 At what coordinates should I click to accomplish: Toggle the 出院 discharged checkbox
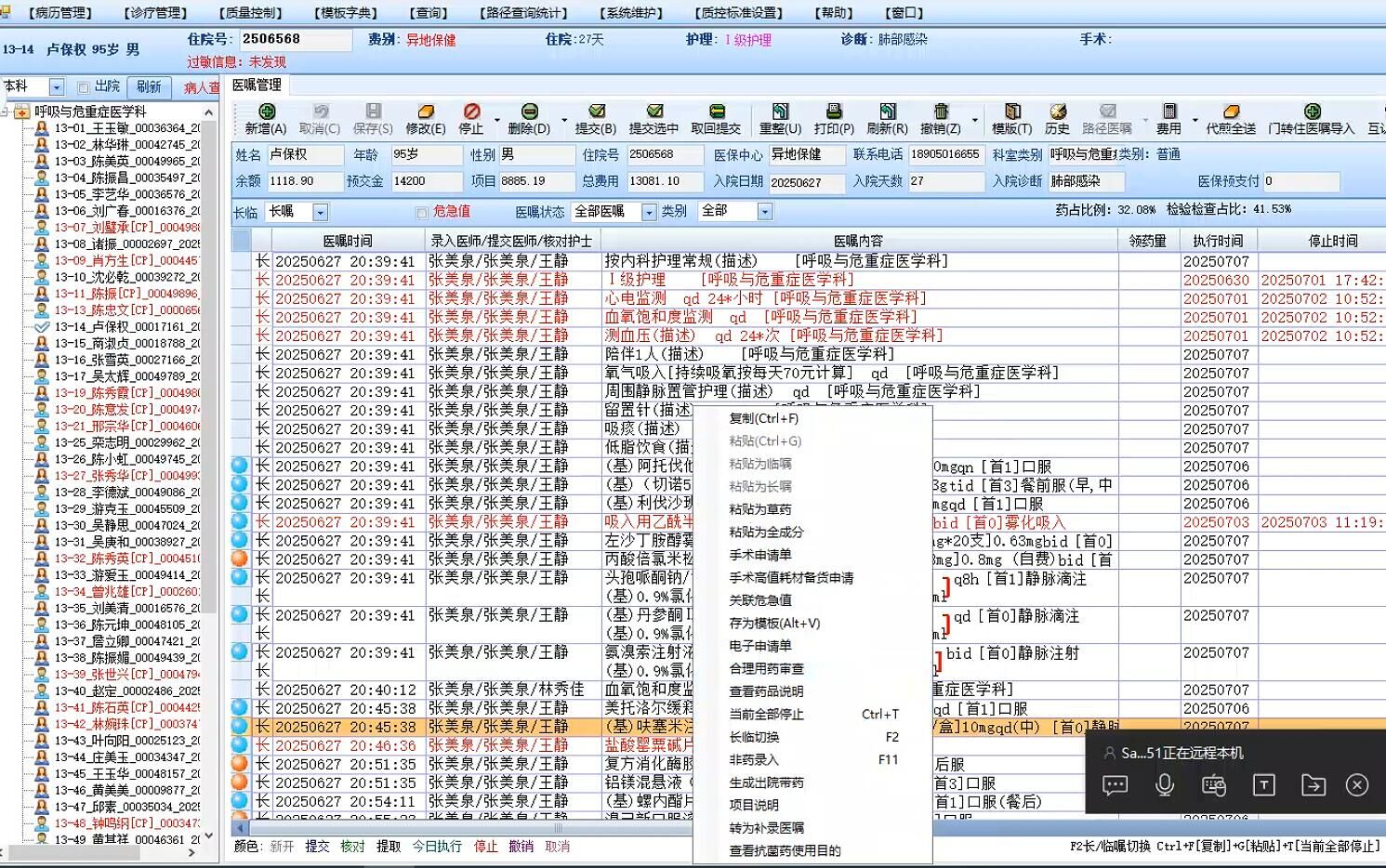[84, 87]
